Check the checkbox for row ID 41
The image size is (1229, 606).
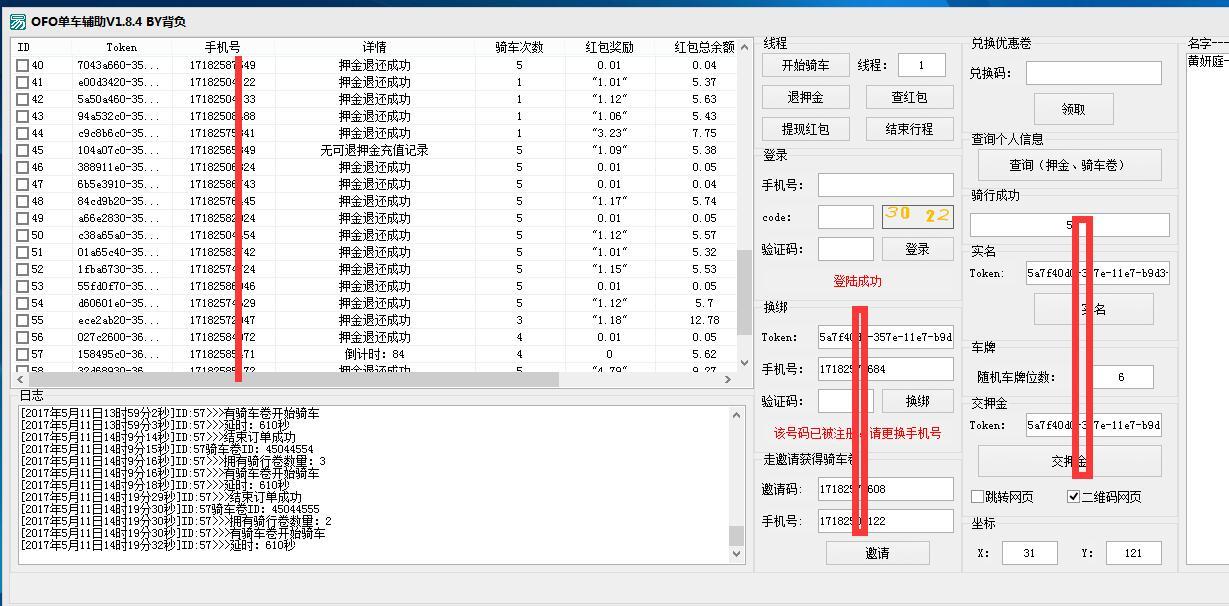coord(23,82)
